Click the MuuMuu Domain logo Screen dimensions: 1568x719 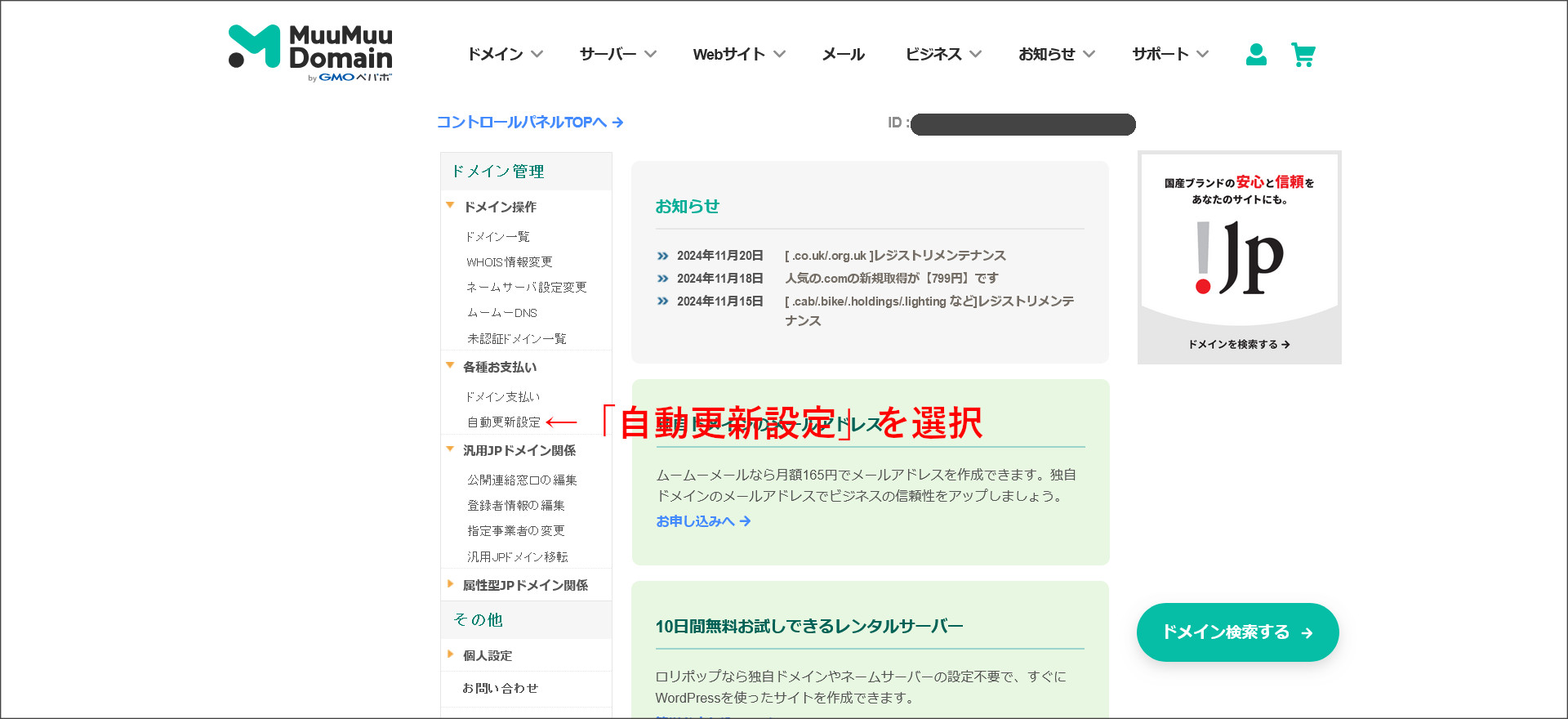click(310, 53)
